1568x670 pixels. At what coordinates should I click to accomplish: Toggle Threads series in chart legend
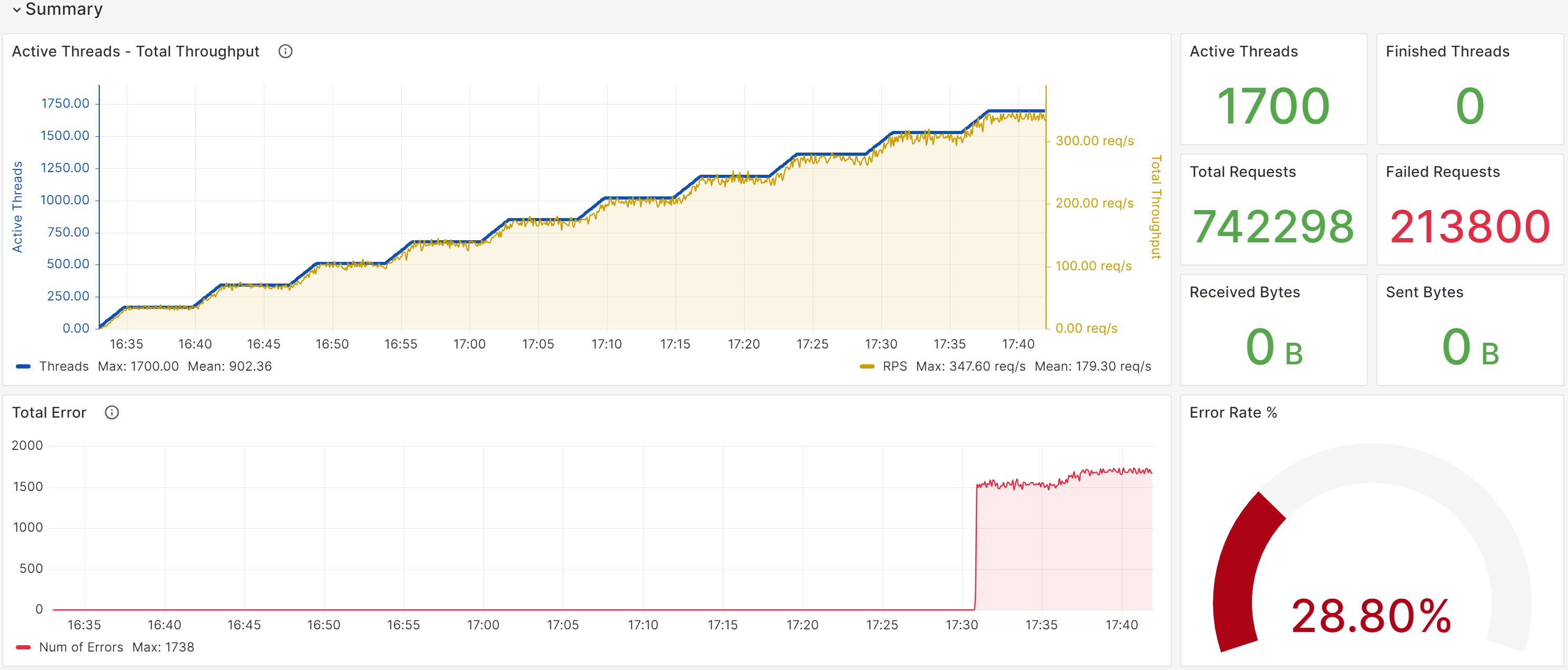[63, 366]
